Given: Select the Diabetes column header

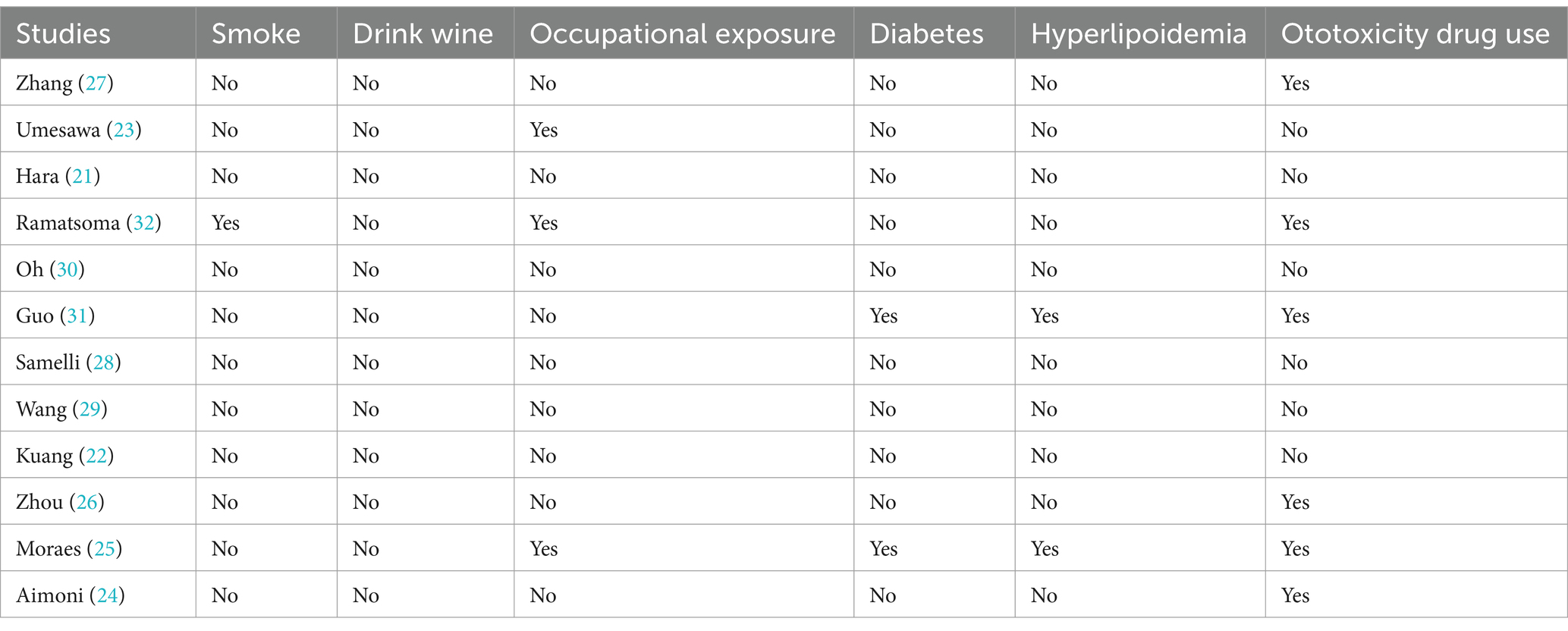Looking at the screenshot, I should (926, 34).
